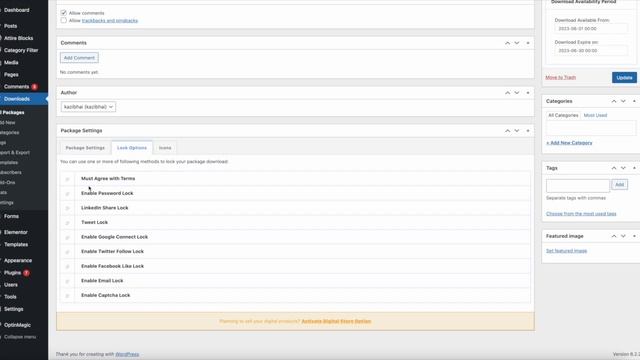Tick the Enable Password Lock checkbox

point(67,193)
